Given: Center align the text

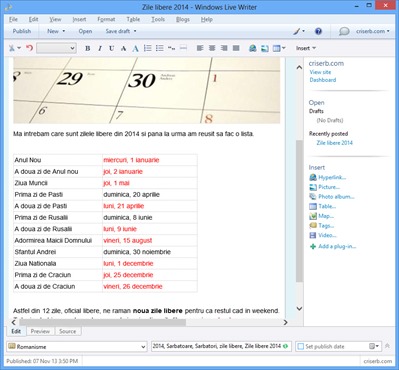Looking at the screenshot, I should click(x=212, y=48).
